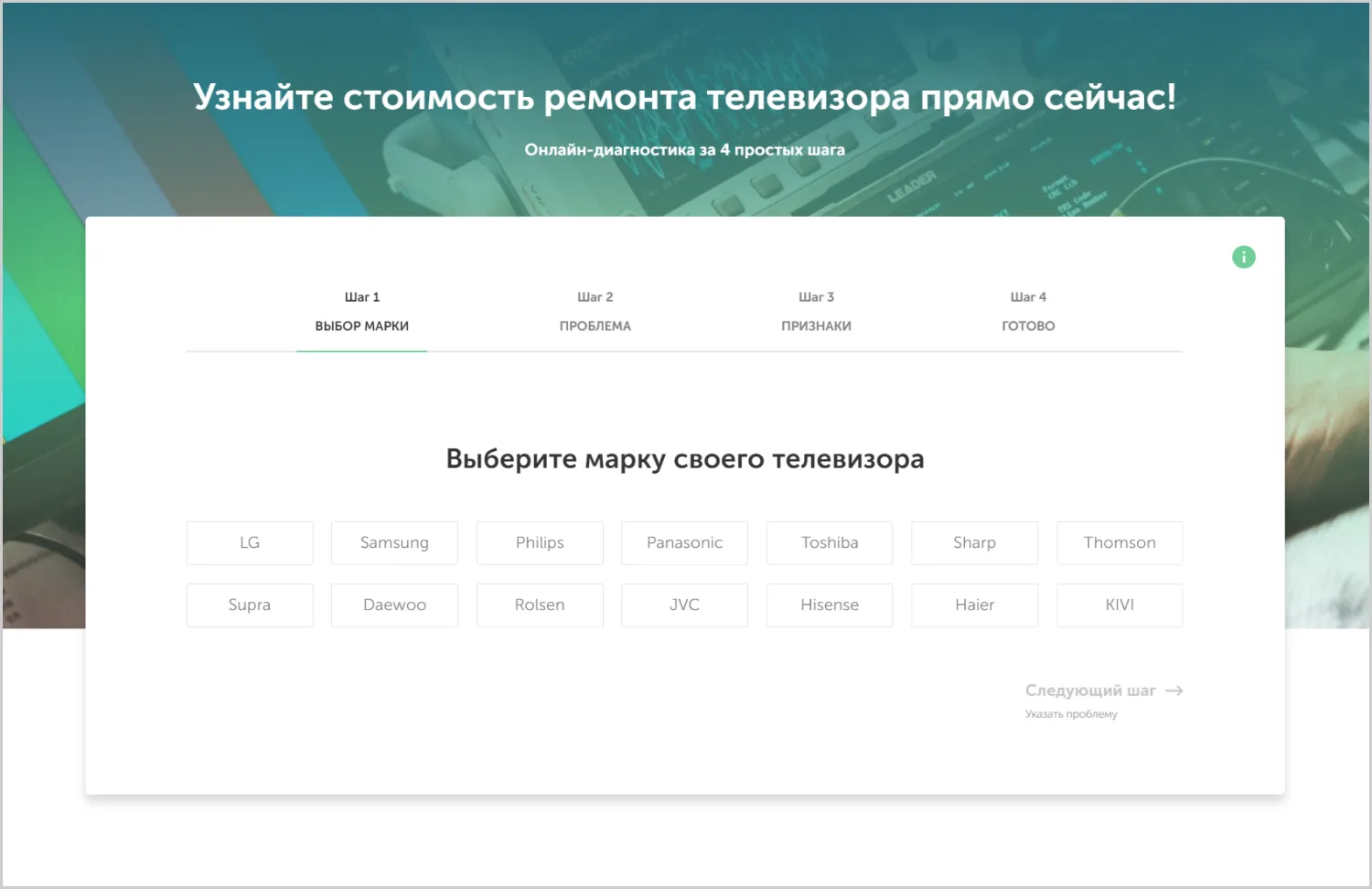
Task: Pick Sharp from the brand list
Action: [974, 543]
